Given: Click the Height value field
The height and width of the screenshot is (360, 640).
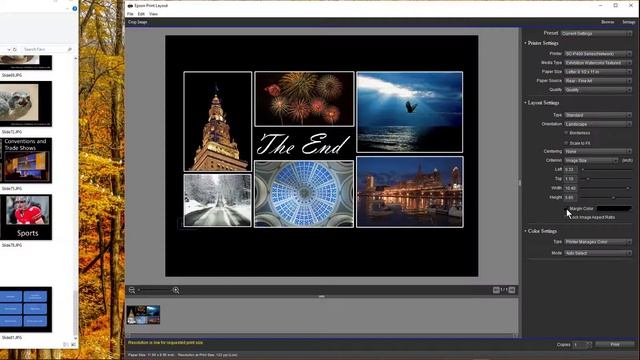Looking at the screenshot, I should point(571,198).
